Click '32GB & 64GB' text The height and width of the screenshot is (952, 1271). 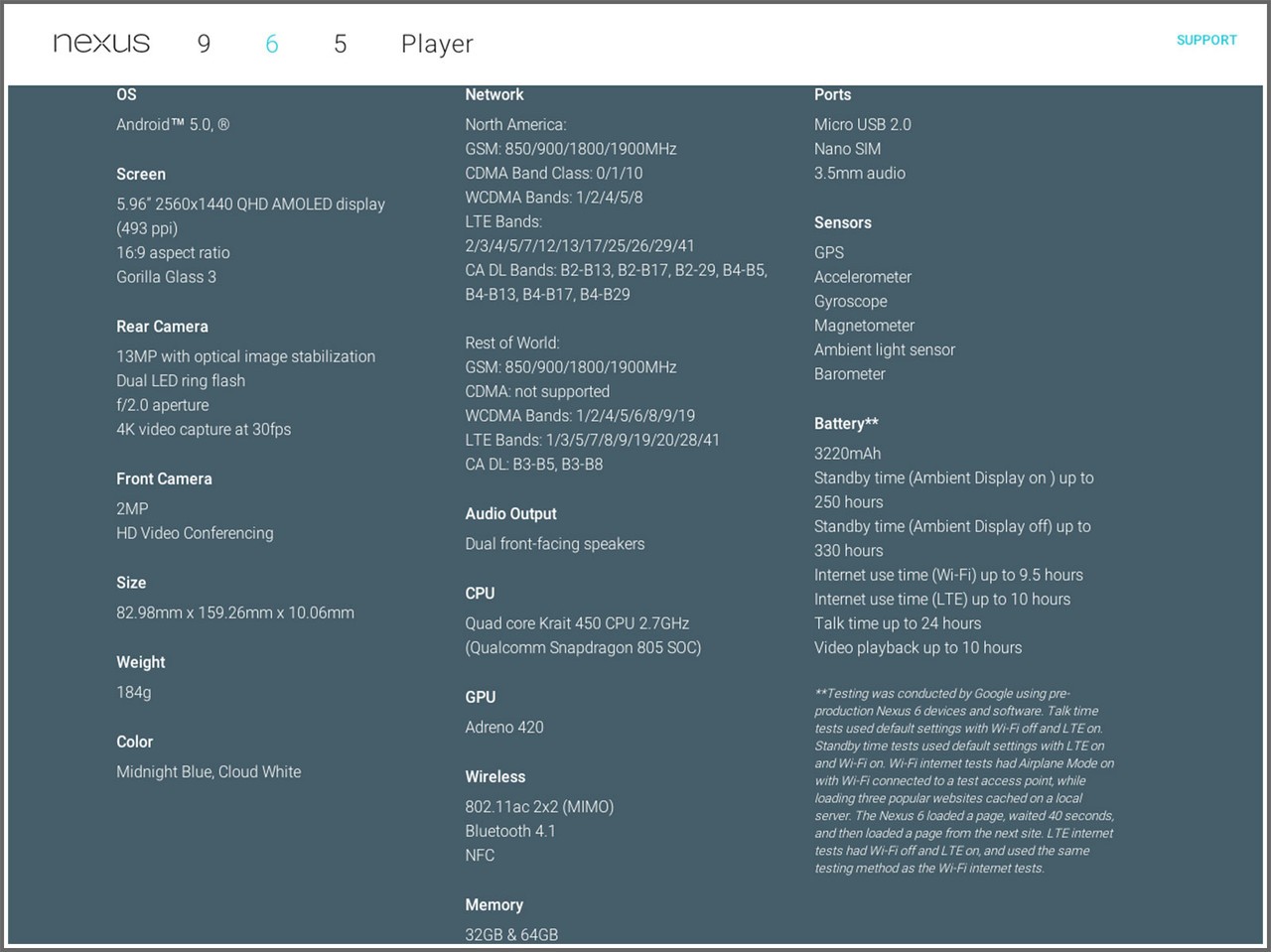point(511,934)
